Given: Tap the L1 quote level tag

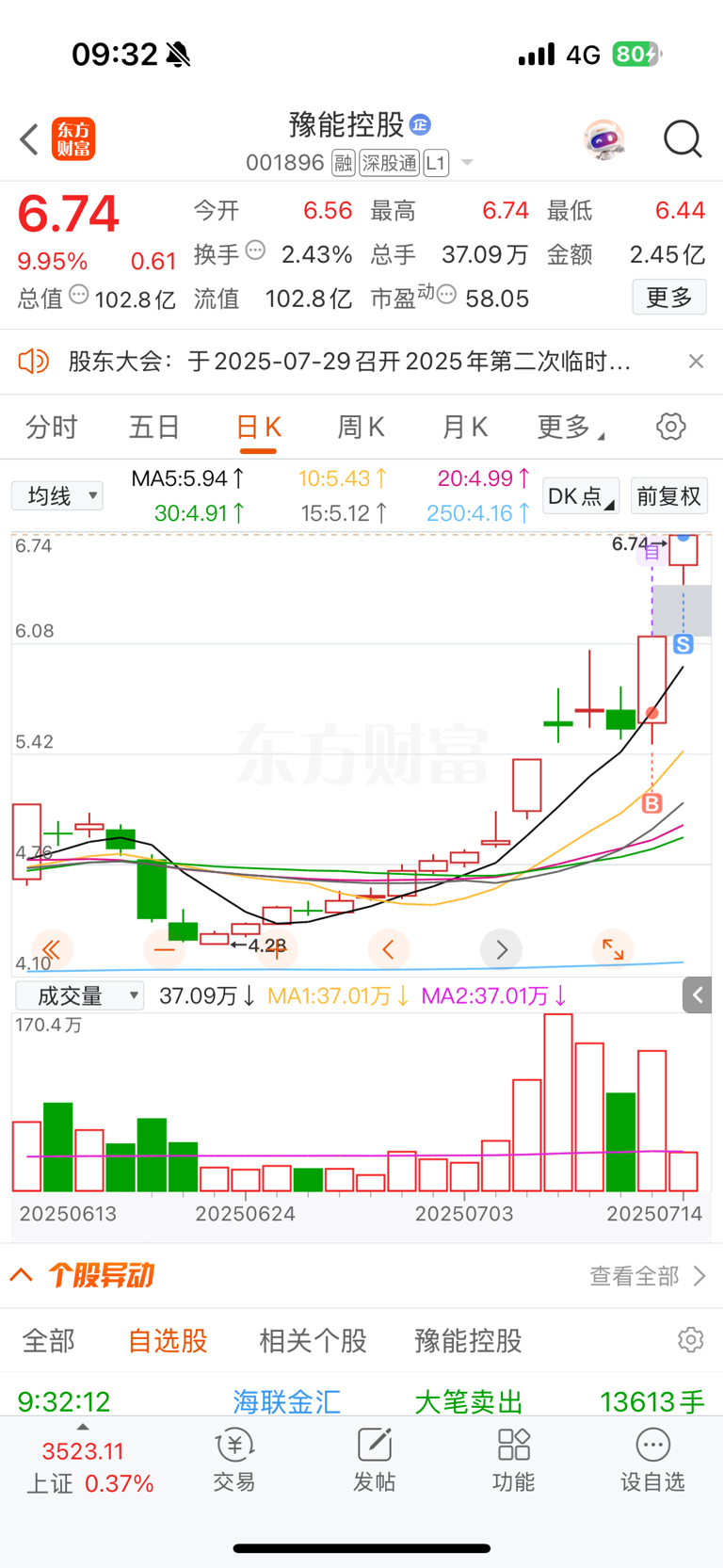Looking at the screenshot, I should click(436, 164).
